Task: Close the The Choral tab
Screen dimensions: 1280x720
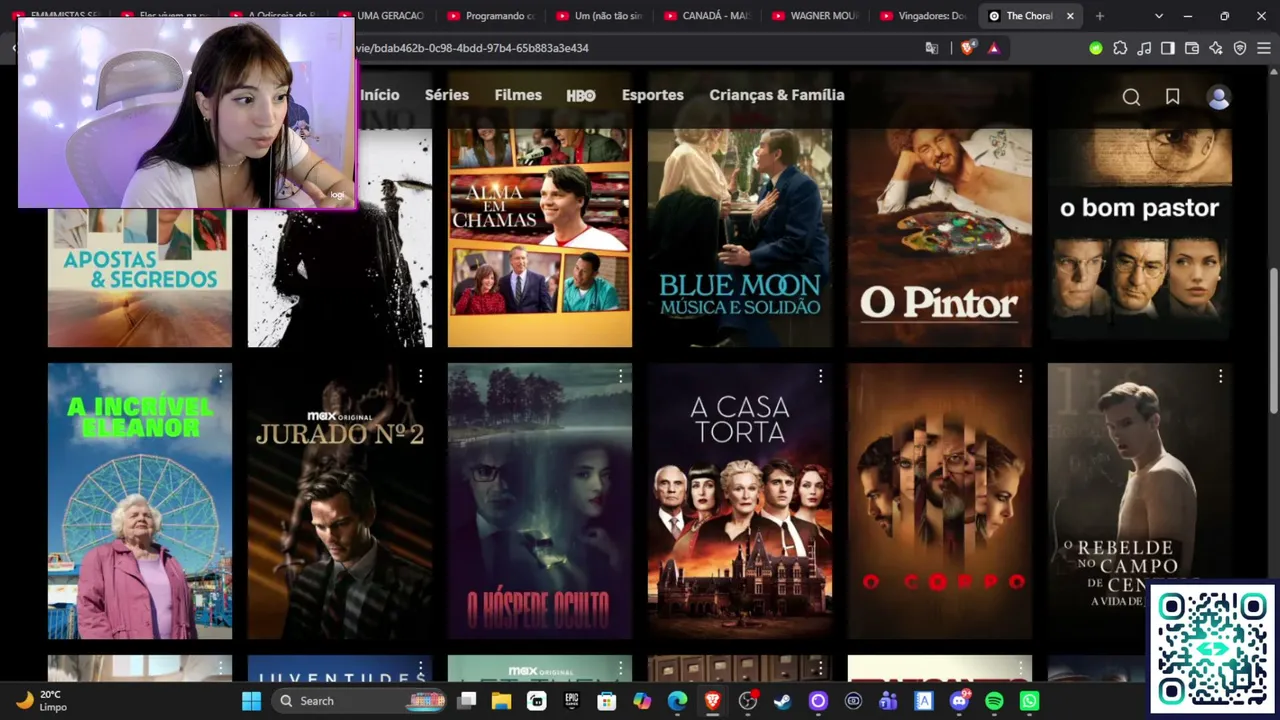Action: coord(1070,16)
